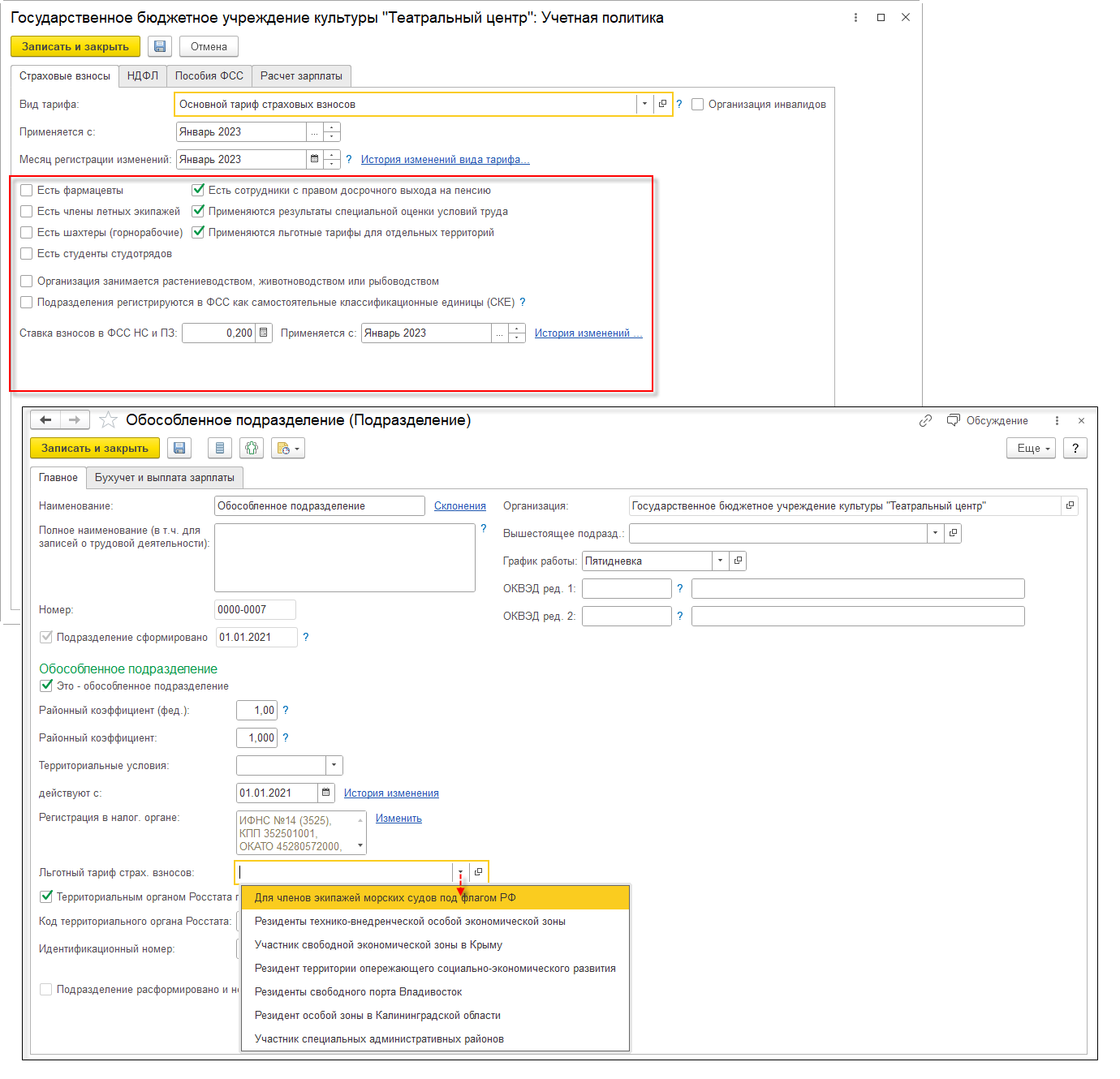Open calculator icon in Ставка взносов field
Screen dimensions: 1120x1079
[x=264, y=333]
